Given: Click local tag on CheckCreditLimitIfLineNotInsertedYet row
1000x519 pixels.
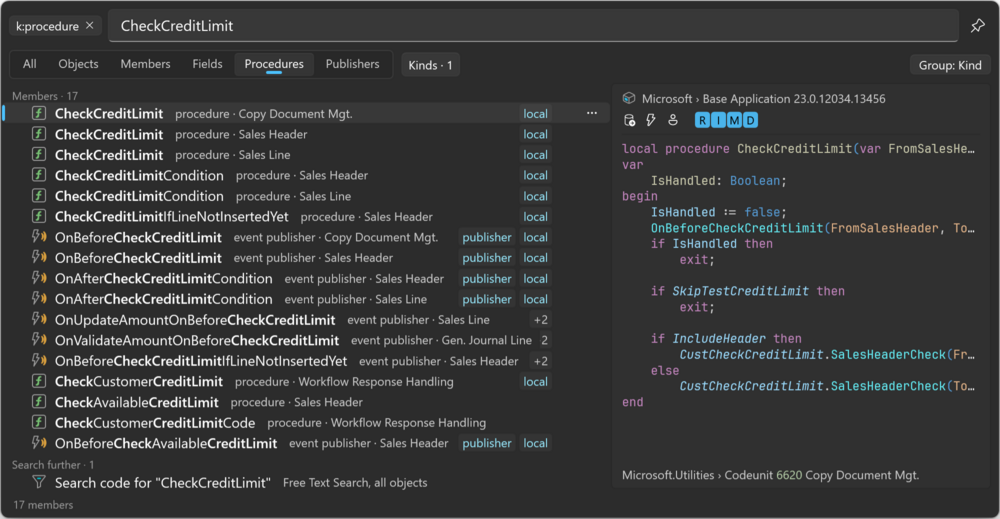Looking at the screenshot, I should coord(535,217).
